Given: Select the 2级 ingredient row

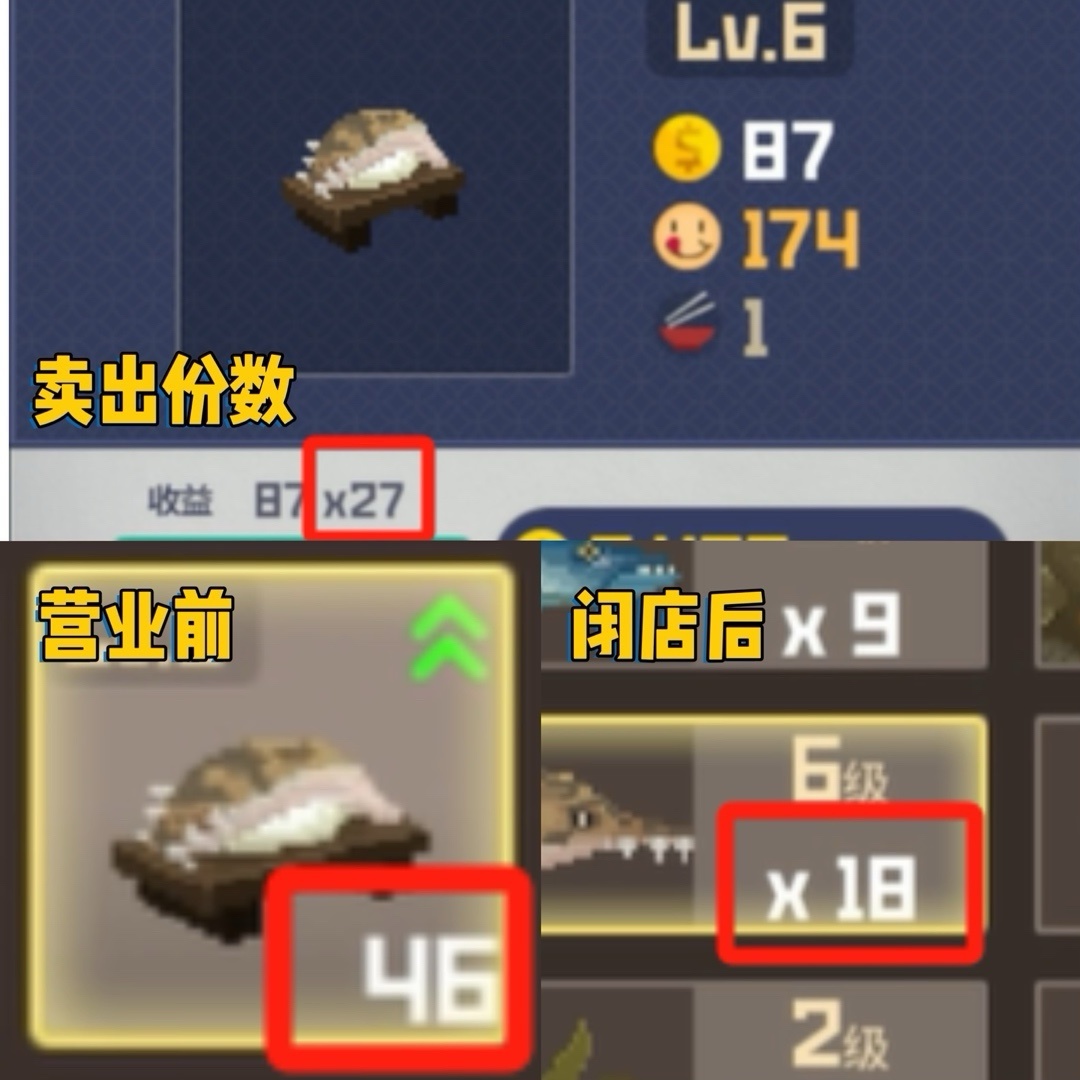Looking at the screenshot, I should click(x=763, y=1032).
